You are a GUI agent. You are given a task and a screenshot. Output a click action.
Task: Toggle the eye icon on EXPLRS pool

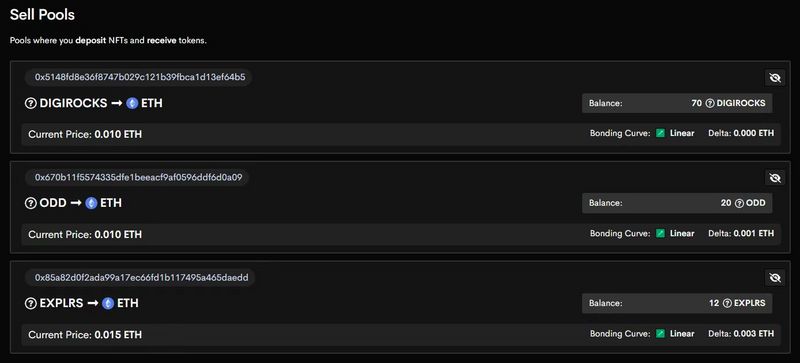pos(774,278)
